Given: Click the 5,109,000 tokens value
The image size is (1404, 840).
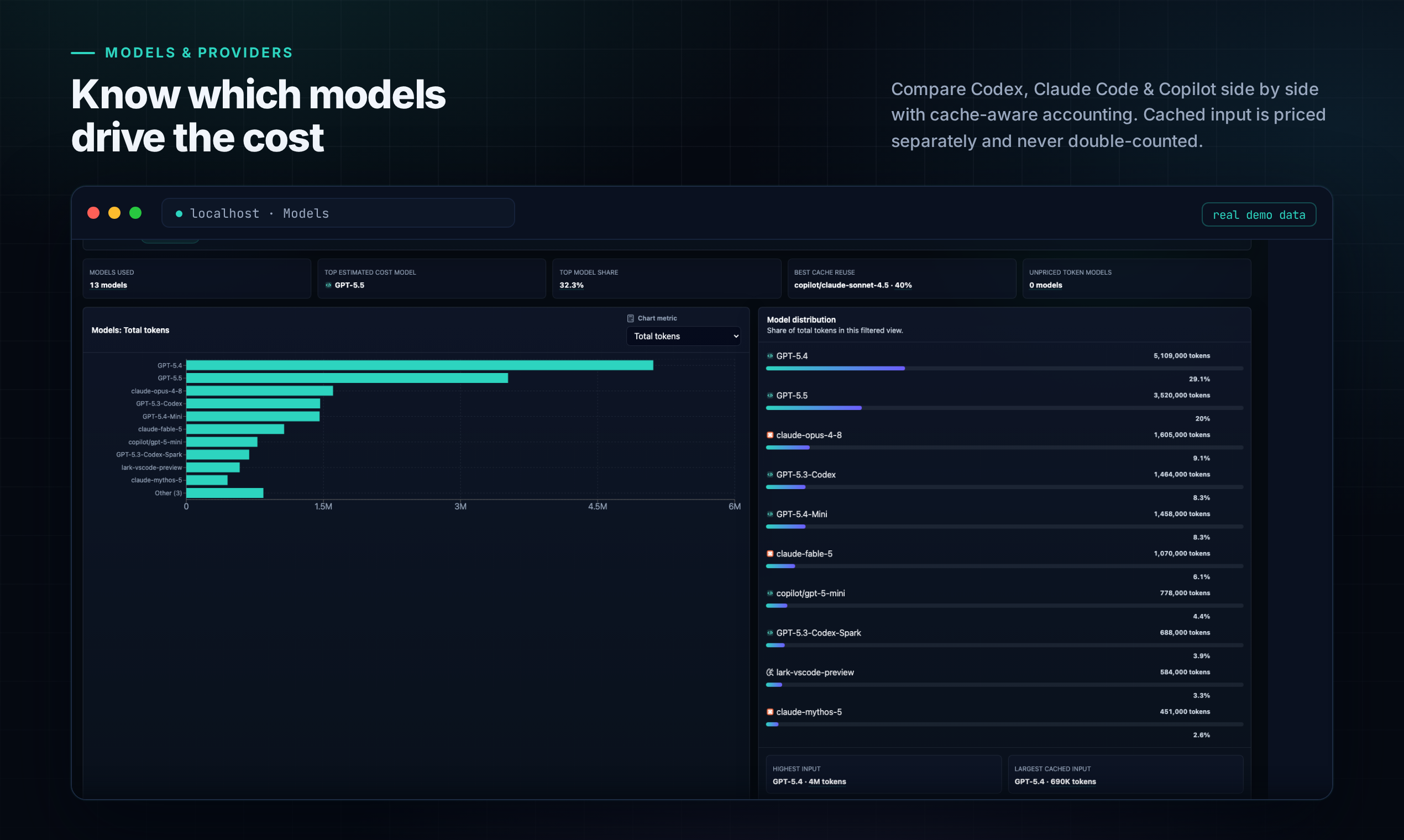Looking at the screenshot, I should 1181,356.
